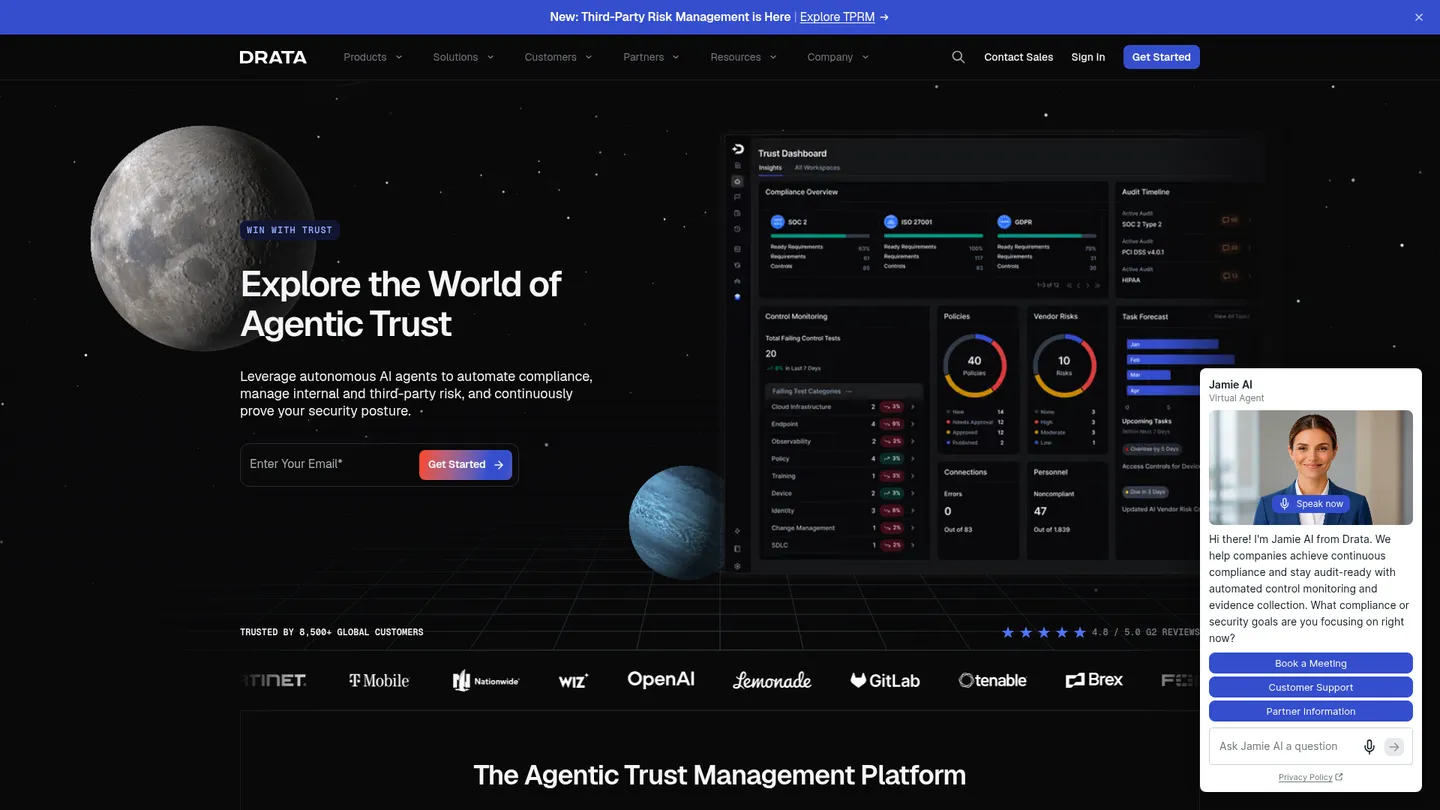
Task: Expand the Company dropdown
Action: [x=839, y=57]
